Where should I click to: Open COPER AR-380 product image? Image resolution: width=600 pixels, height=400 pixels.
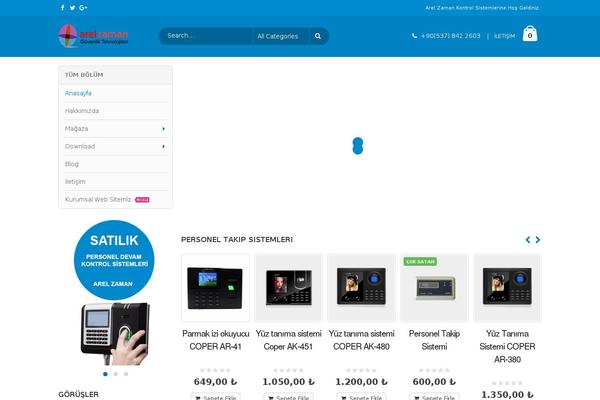click(507, 287)
